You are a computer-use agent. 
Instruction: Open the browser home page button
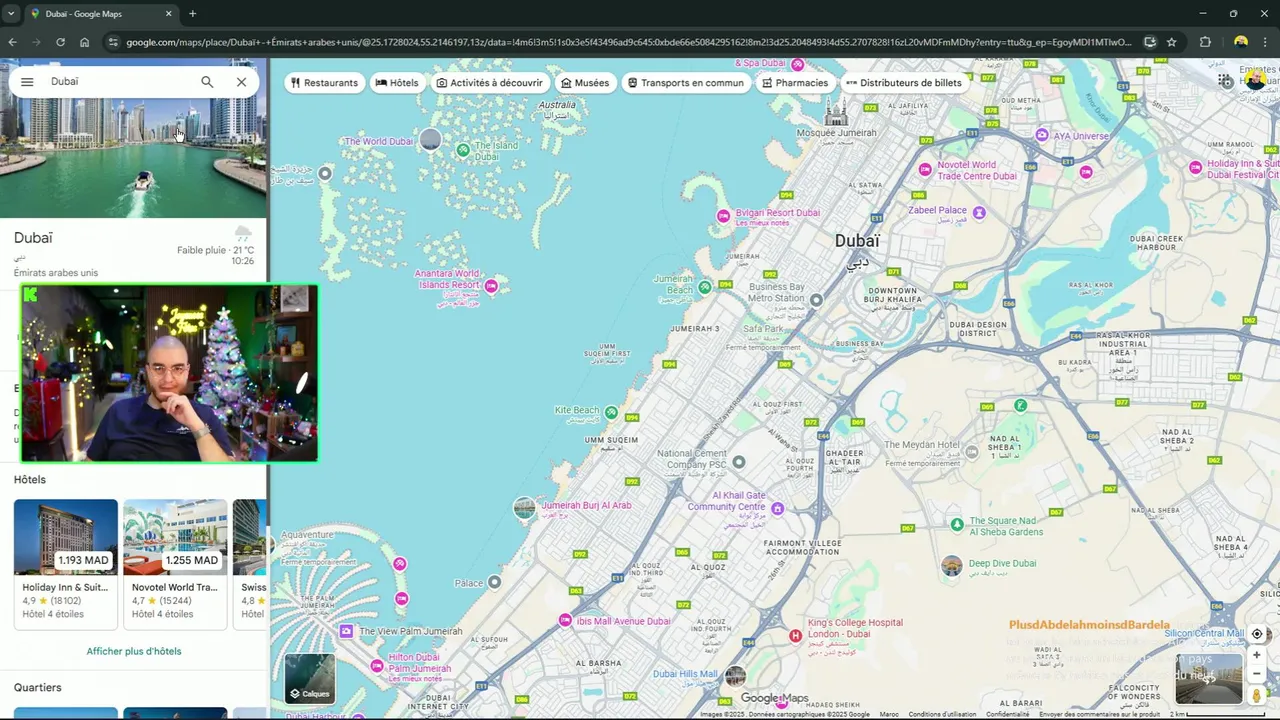84,42
